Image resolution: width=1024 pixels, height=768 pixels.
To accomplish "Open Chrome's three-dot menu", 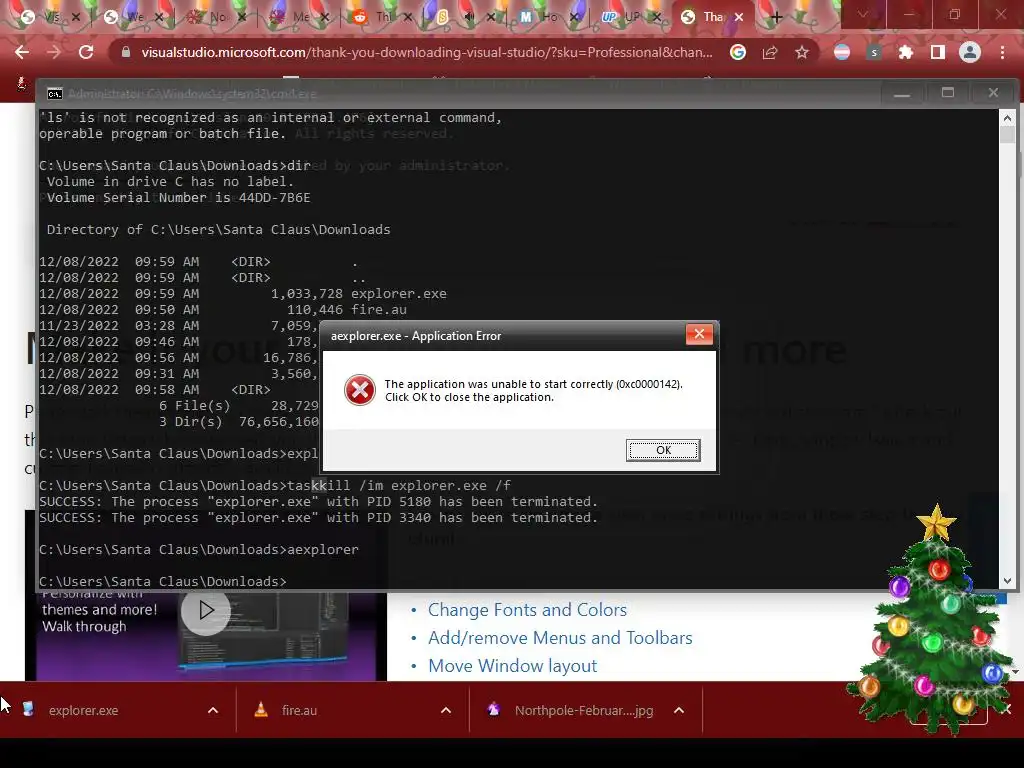I will (1002, 52).
